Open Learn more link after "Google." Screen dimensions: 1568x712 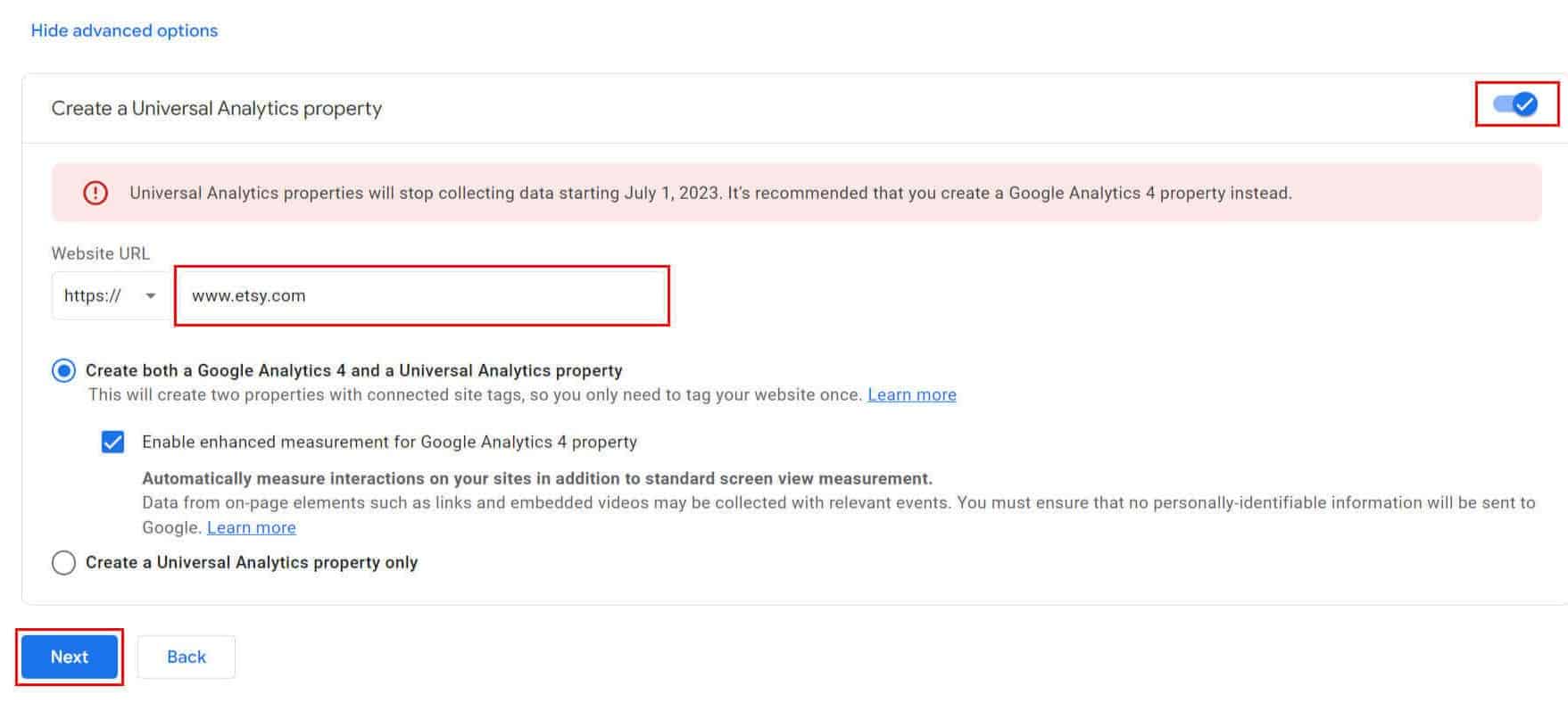[x=251, y=527]
